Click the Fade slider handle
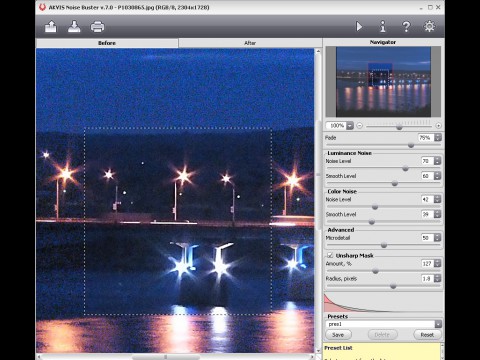 [411, 145]
